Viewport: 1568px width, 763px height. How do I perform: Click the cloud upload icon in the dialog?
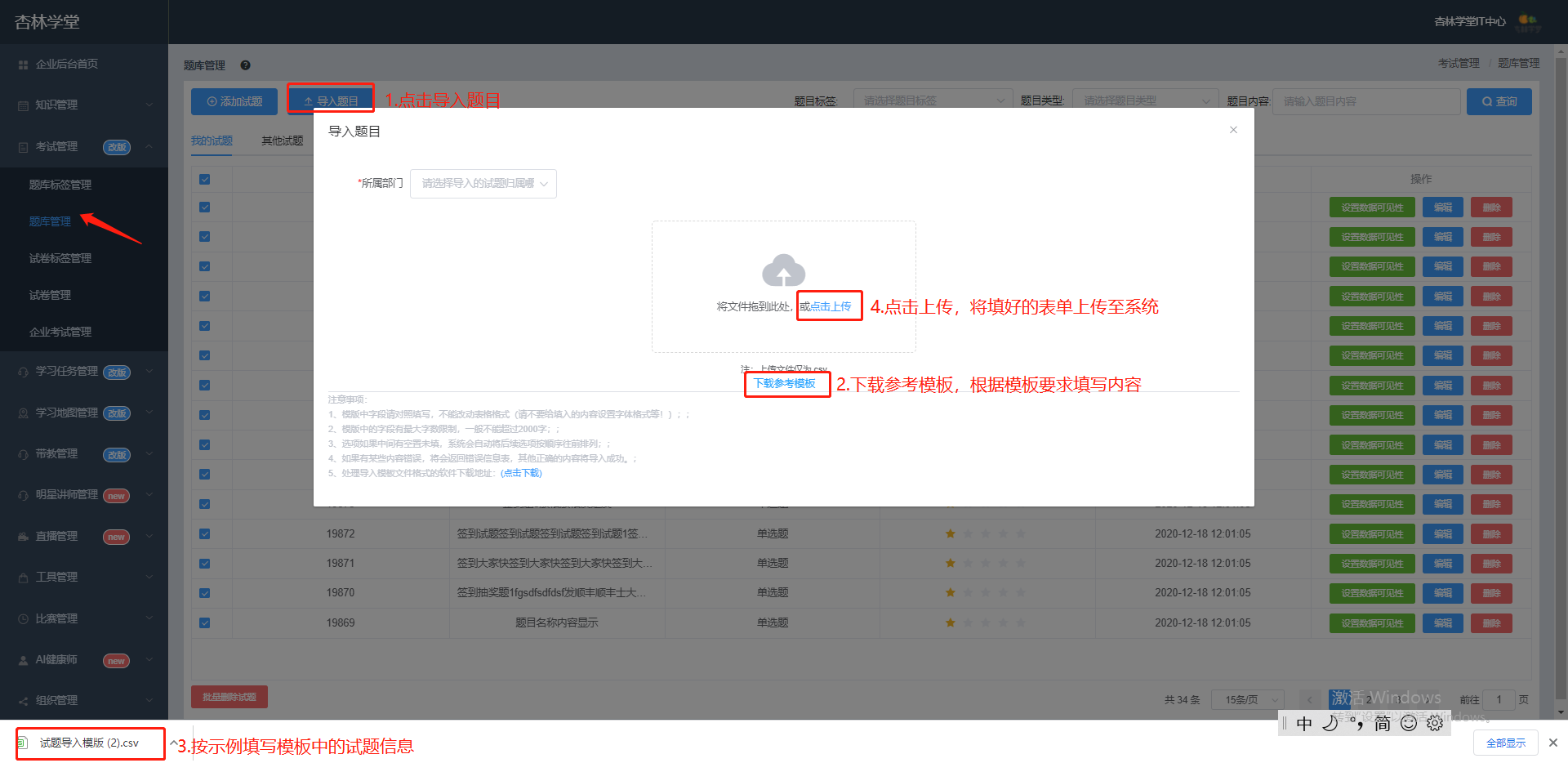pos(783,270)
